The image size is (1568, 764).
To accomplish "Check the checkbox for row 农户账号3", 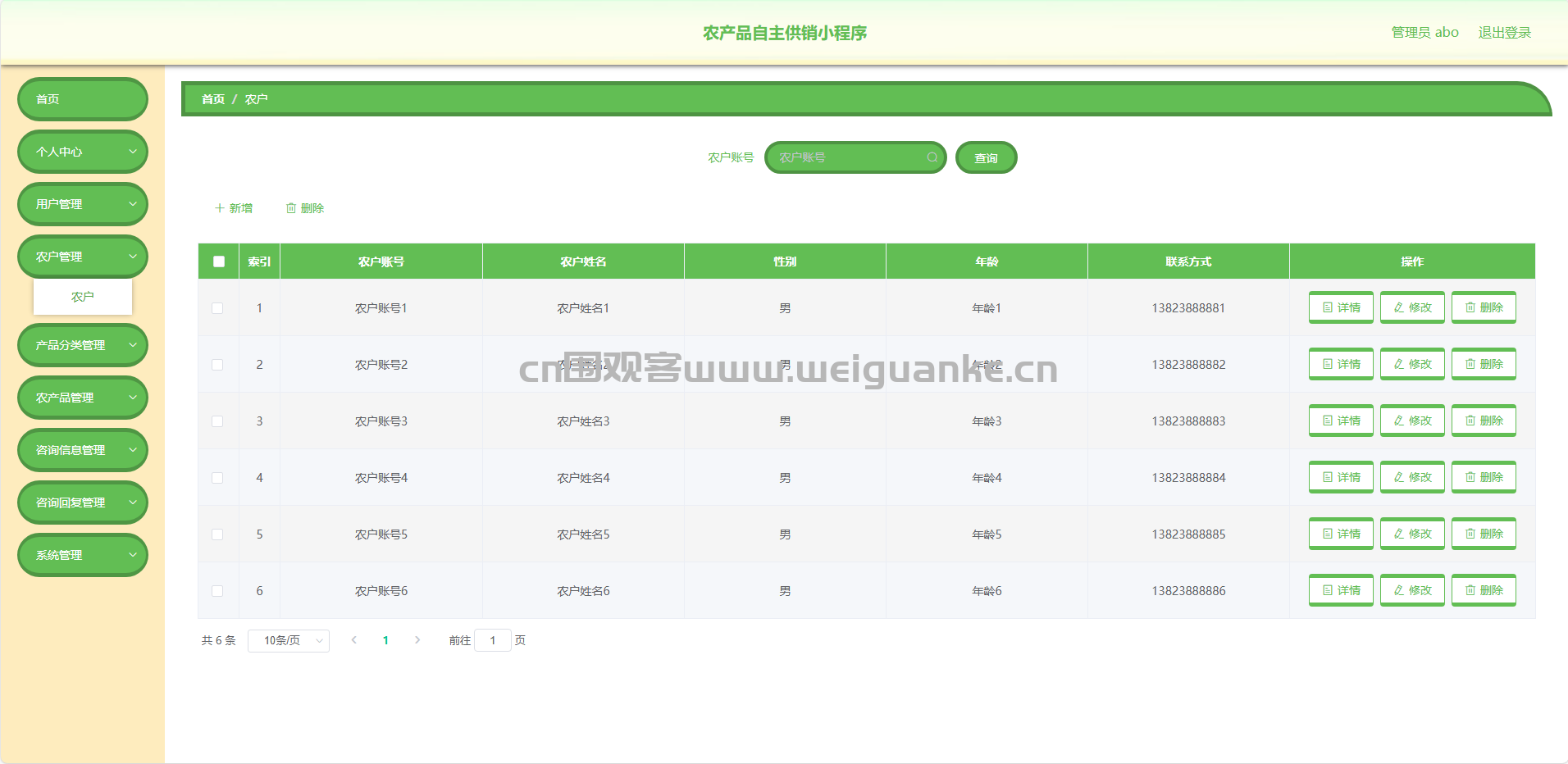I will pyautogui.click(x=217, y=421).
